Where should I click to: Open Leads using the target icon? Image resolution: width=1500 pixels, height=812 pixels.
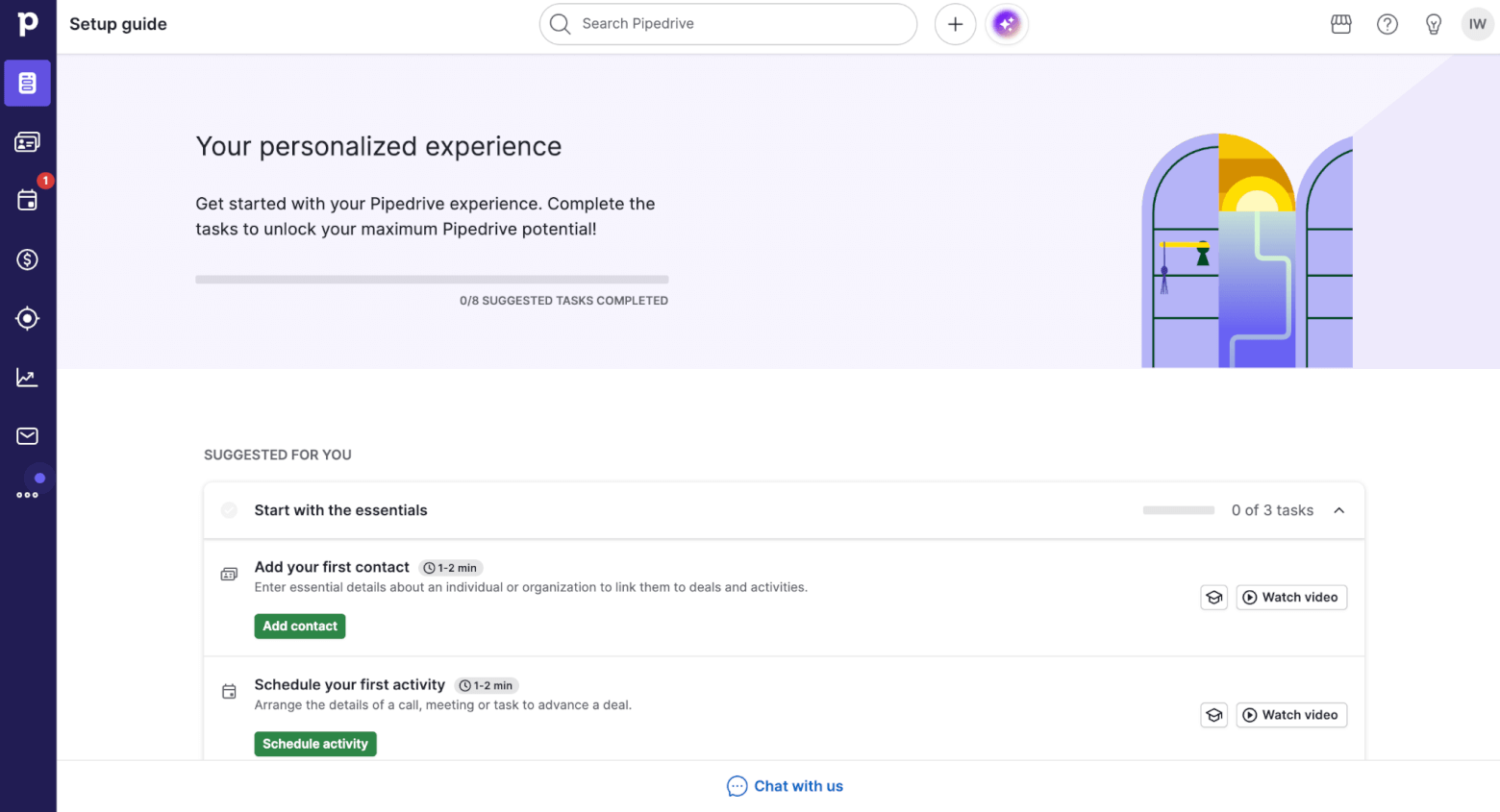click(x=27, y=318)
